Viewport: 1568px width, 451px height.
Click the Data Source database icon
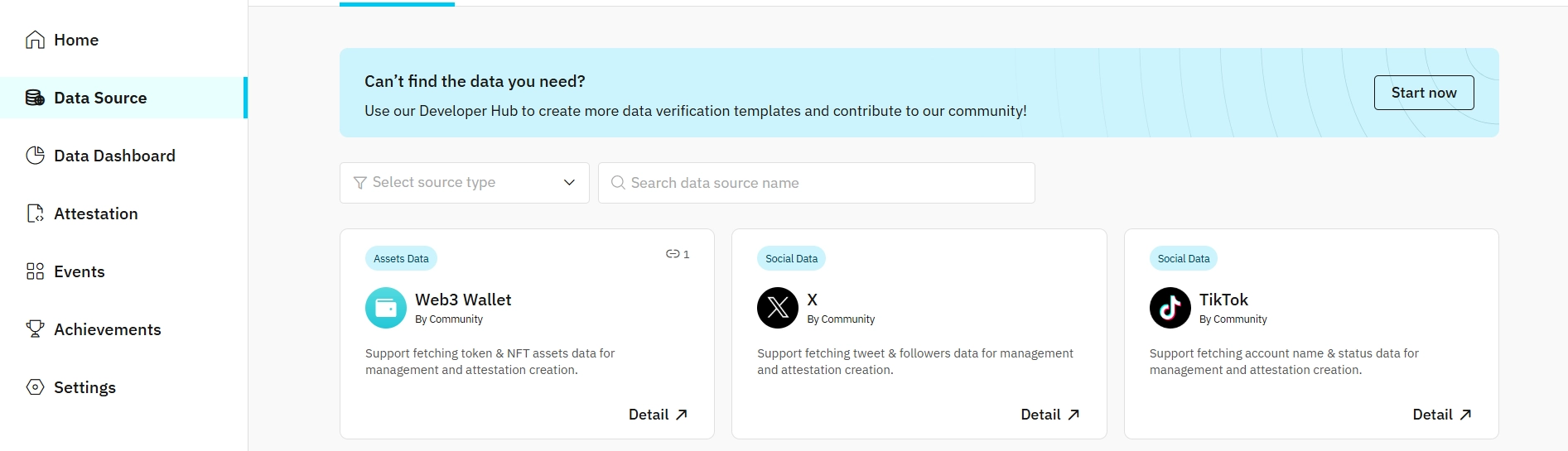point(35,98)
